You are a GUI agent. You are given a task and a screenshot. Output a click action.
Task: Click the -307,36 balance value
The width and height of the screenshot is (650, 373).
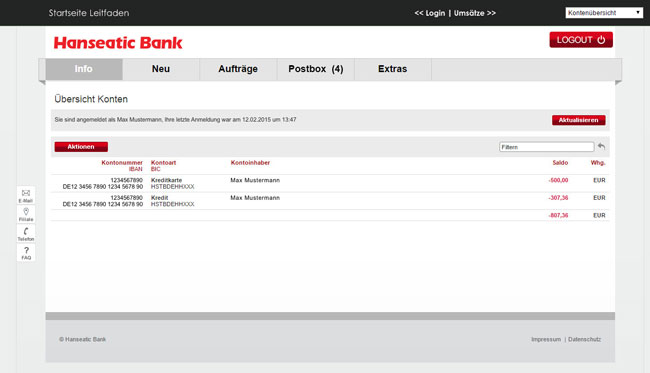click(x=558, y=198)
